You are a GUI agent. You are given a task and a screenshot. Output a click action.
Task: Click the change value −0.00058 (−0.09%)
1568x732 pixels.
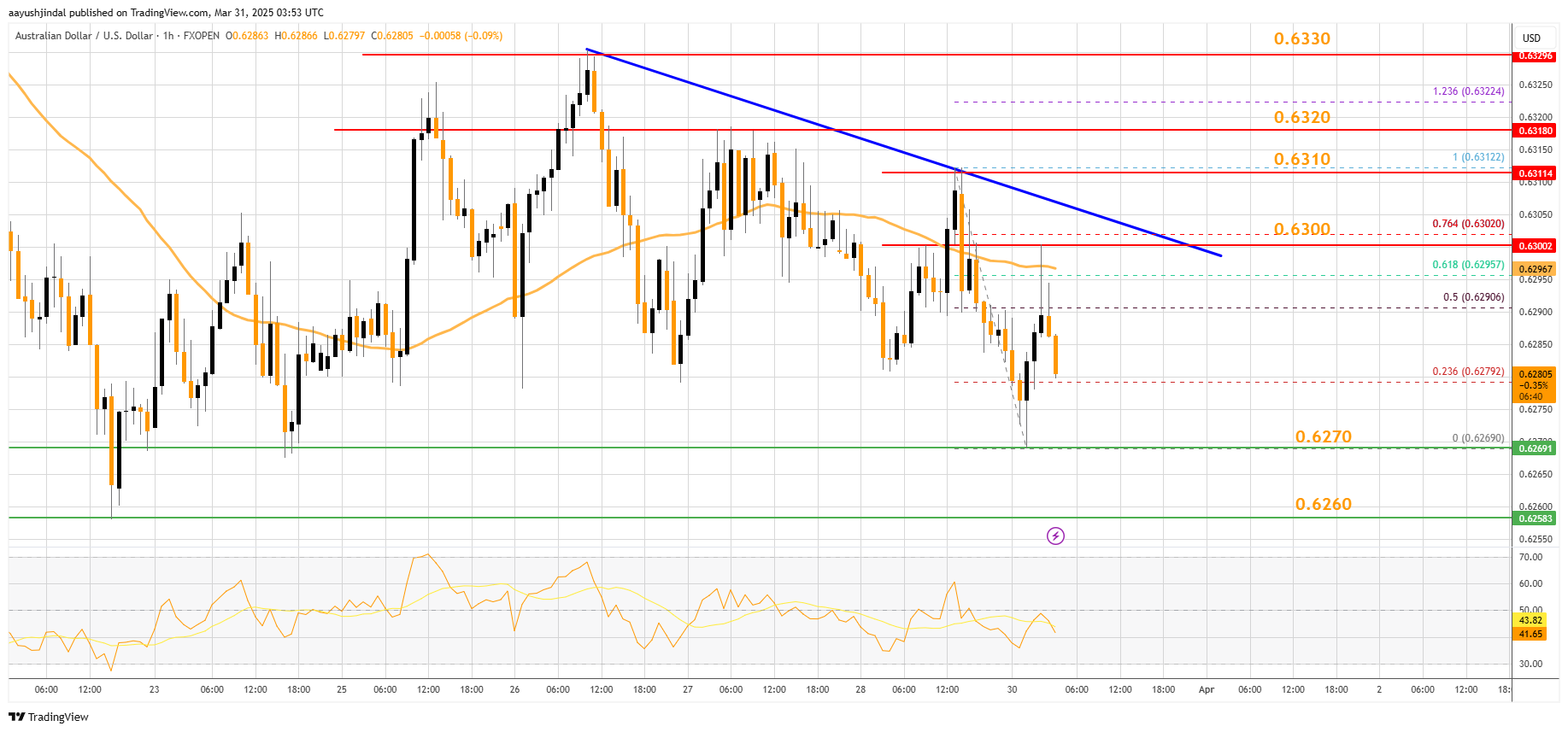tap(461, 36)
